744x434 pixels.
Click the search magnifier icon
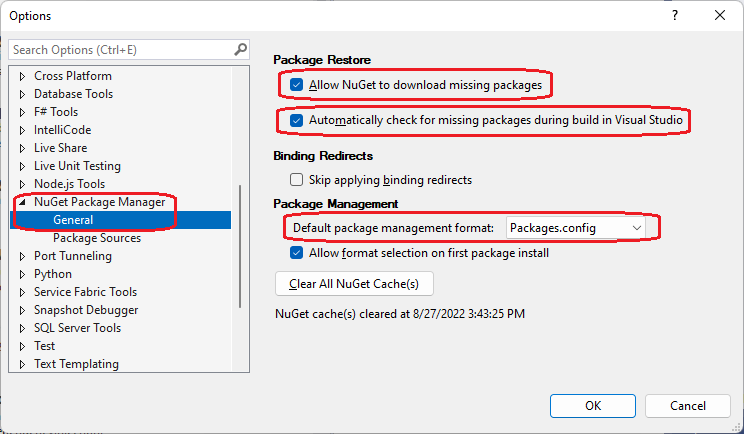[241, 49]
